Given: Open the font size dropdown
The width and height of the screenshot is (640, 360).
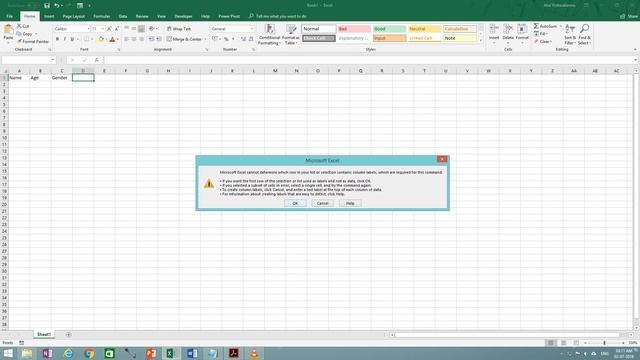Looking at the screenshot, I should (x=103, y=29).
